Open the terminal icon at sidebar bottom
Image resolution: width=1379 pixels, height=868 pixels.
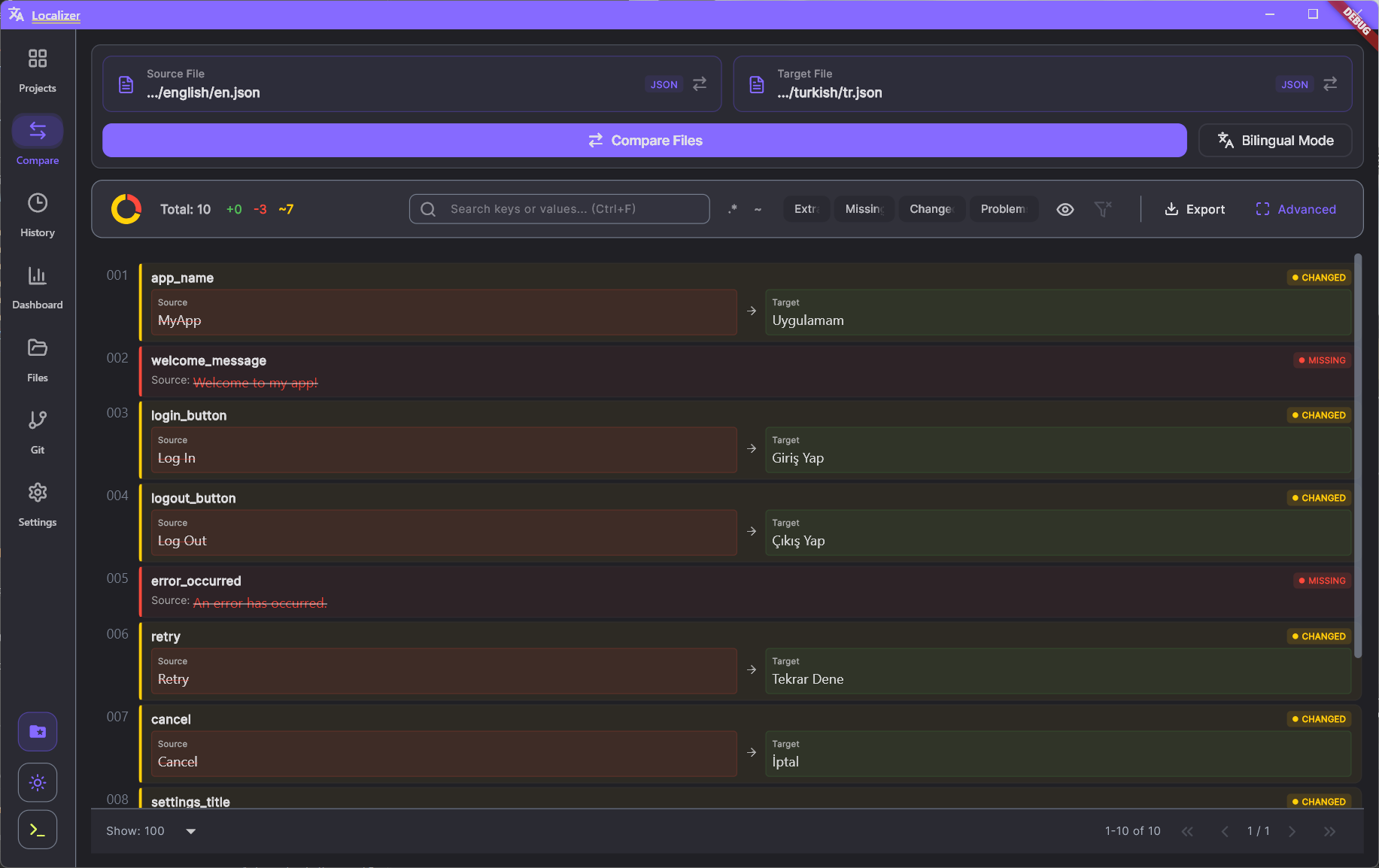click(x=37, y=829)
